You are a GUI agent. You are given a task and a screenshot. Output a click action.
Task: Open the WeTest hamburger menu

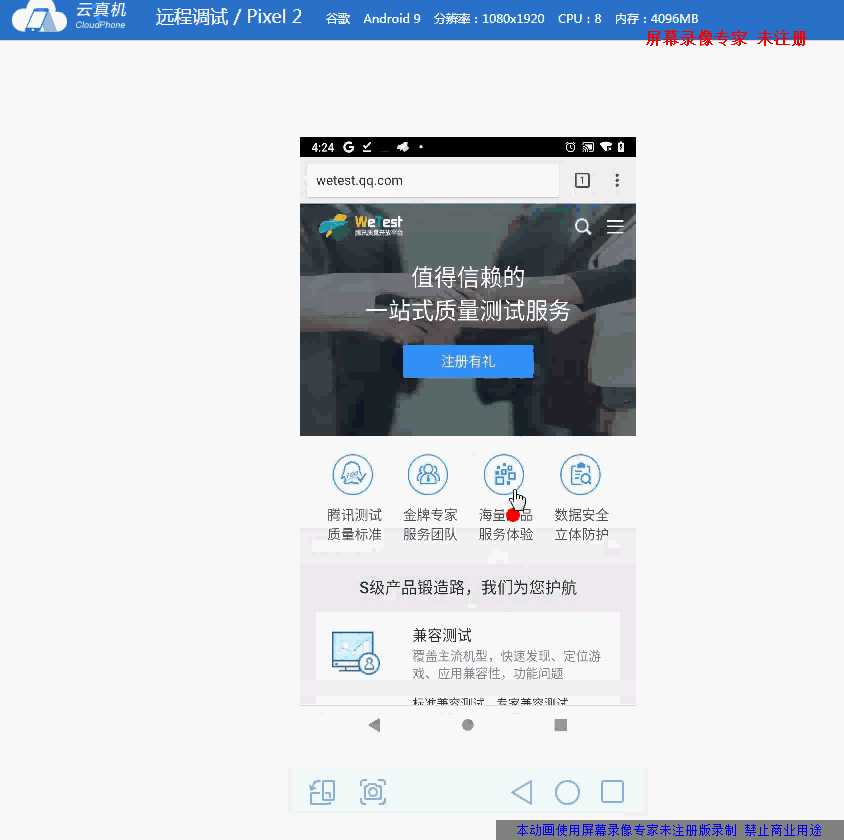(x=615, y=227)
